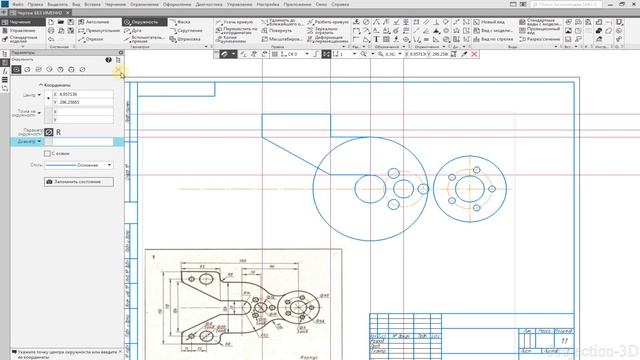The width and height of the screenshot is (640, 360).
Task: Click the fifth circle construction mode icon
Action: [60, 69]
